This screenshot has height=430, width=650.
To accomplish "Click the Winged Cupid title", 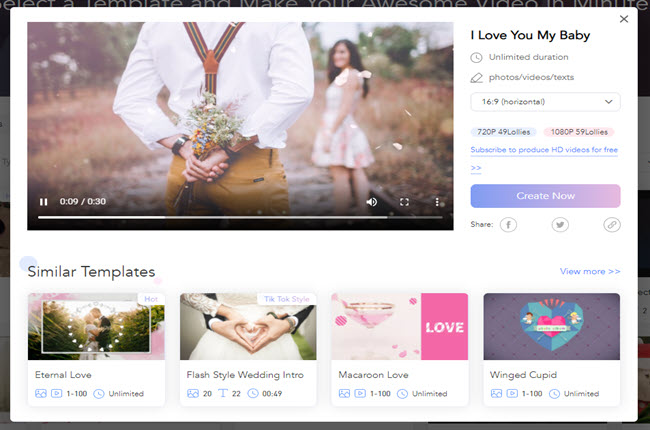I will (523, 375).
